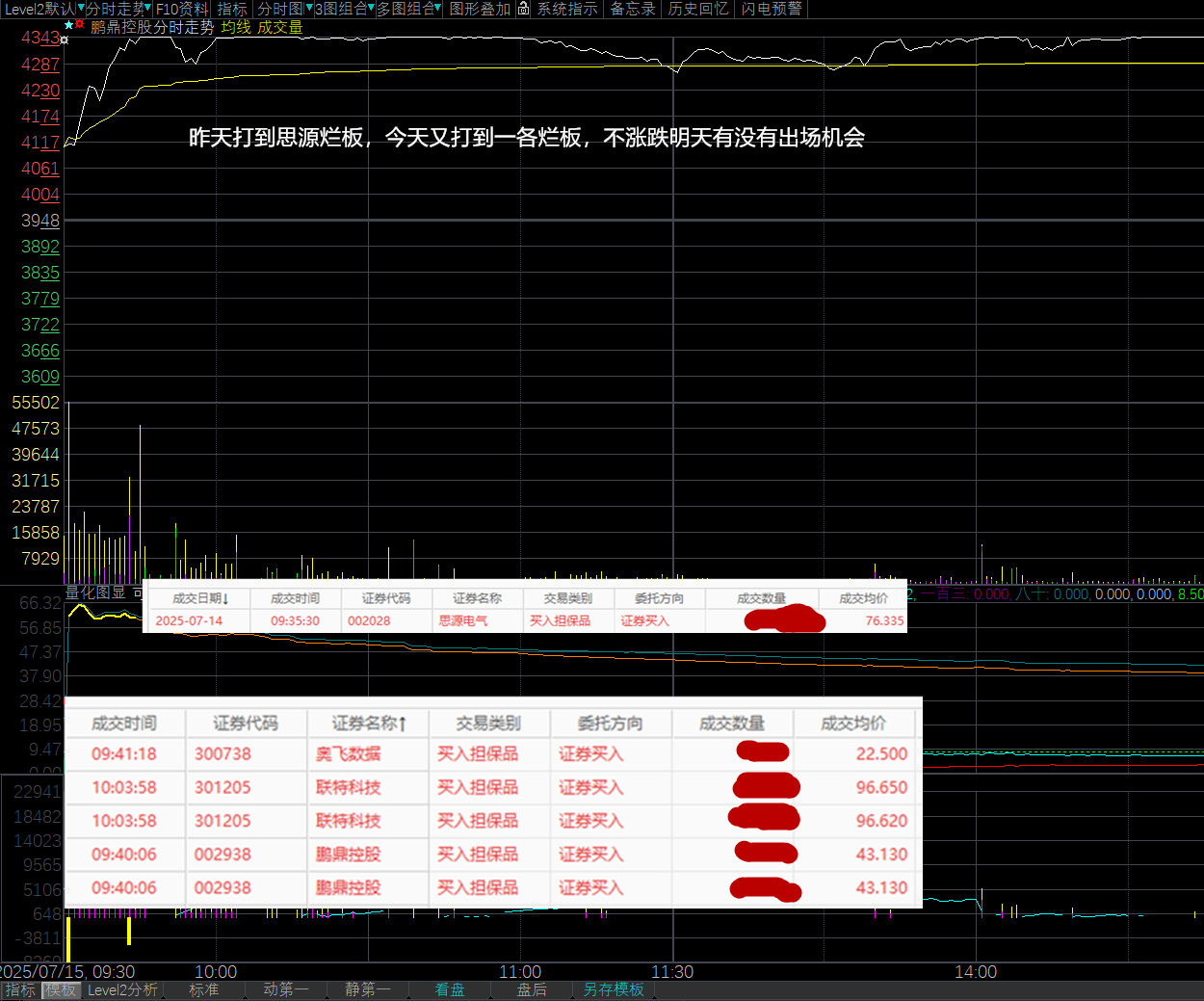The image size is (1204, 1001).
Task: Click the 22.500 price cell
Action: click(x=881, y=754)
